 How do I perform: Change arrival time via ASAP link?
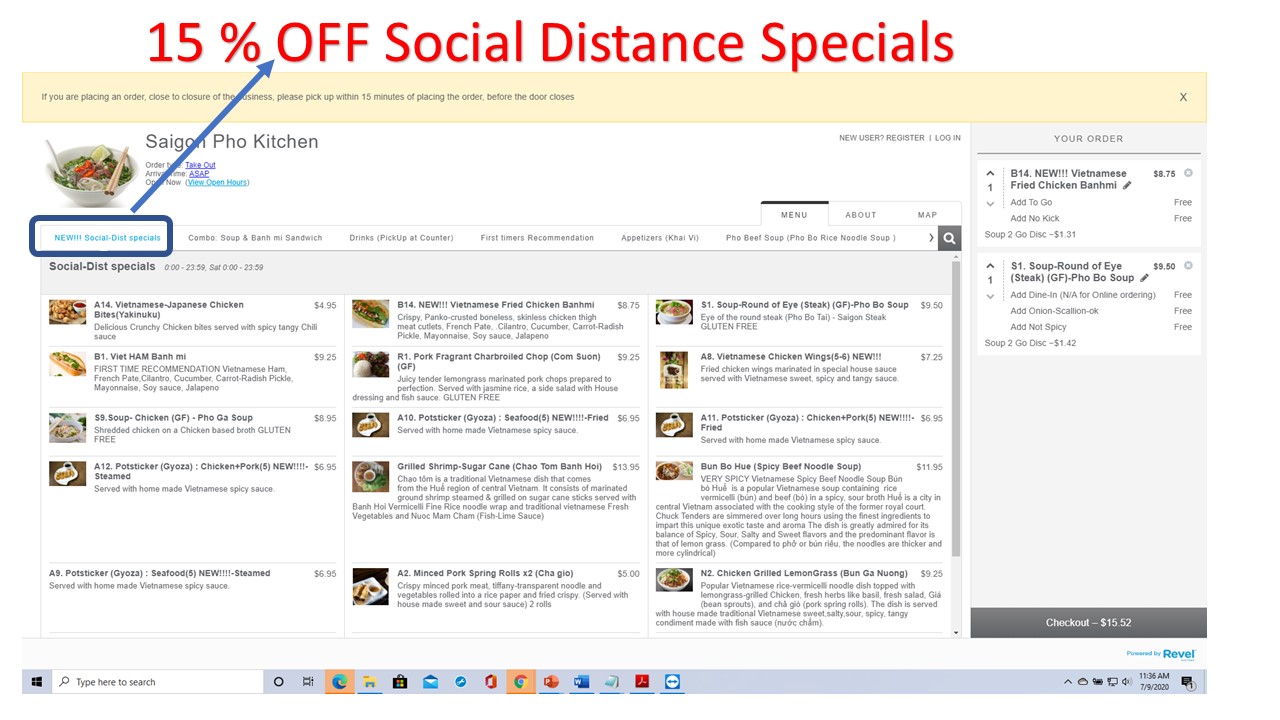[x=199, y=174]
